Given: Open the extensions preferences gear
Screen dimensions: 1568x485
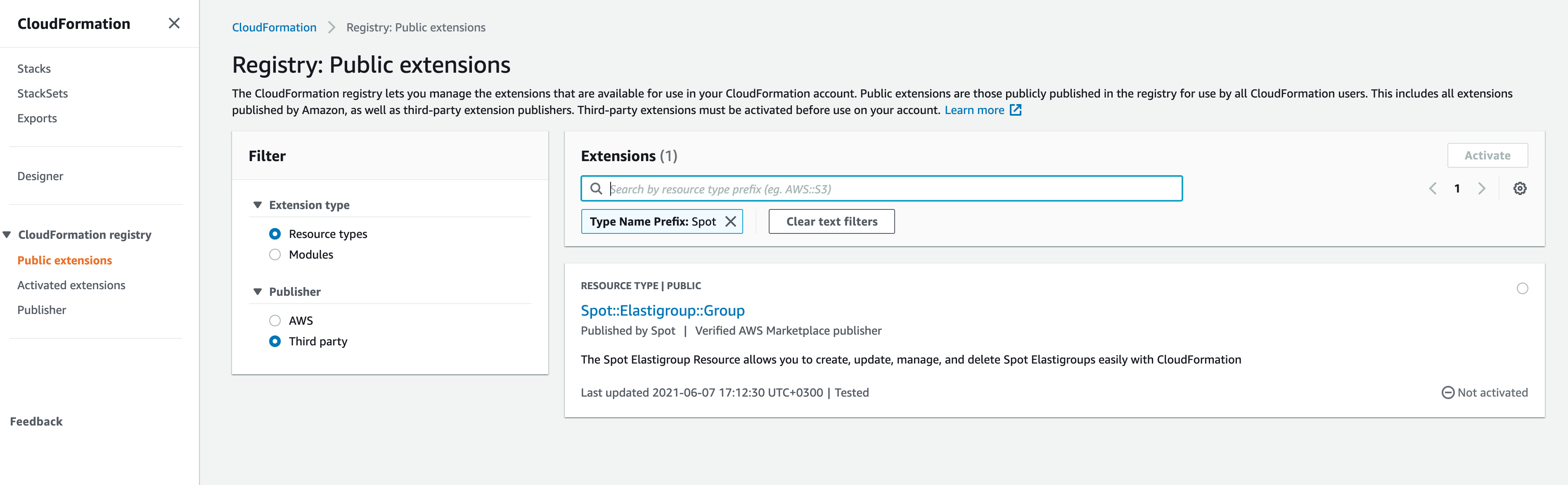Looking at the screenshot, I should (1519, 189).
